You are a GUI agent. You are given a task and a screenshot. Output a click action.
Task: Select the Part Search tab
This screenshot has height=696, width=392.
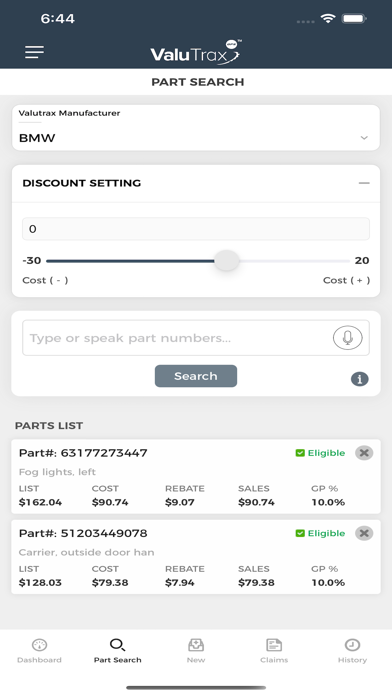(x=118, y=651)
